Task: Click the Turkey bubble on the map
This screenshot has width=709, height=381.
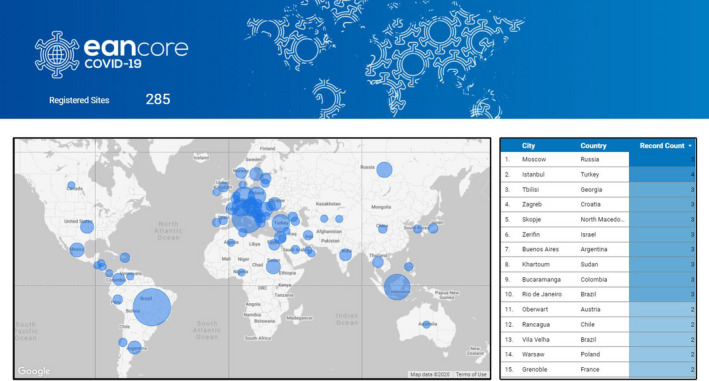Action: (281, 223)
